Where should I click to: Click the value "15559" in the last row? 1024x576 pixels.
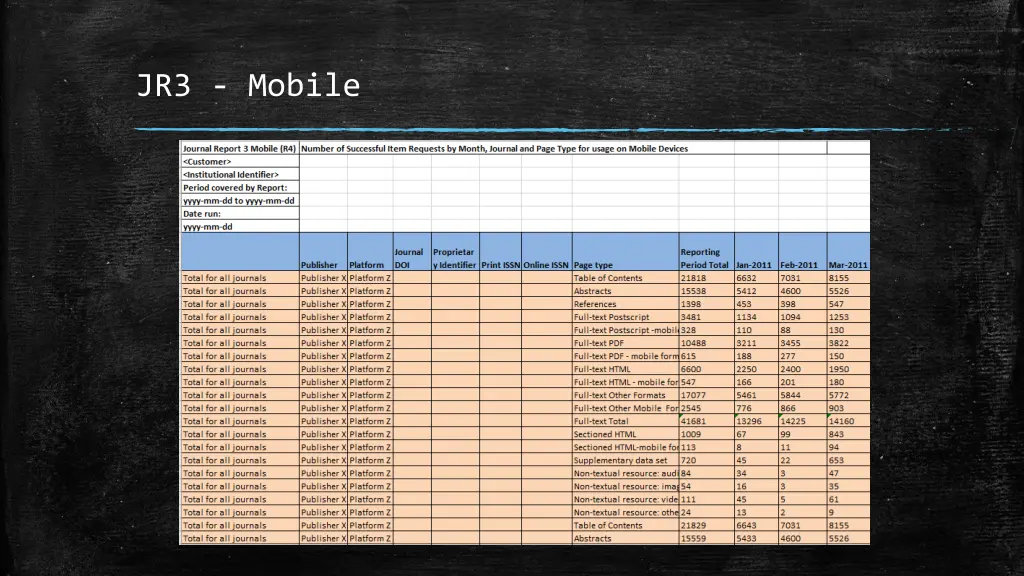point(706,538)
